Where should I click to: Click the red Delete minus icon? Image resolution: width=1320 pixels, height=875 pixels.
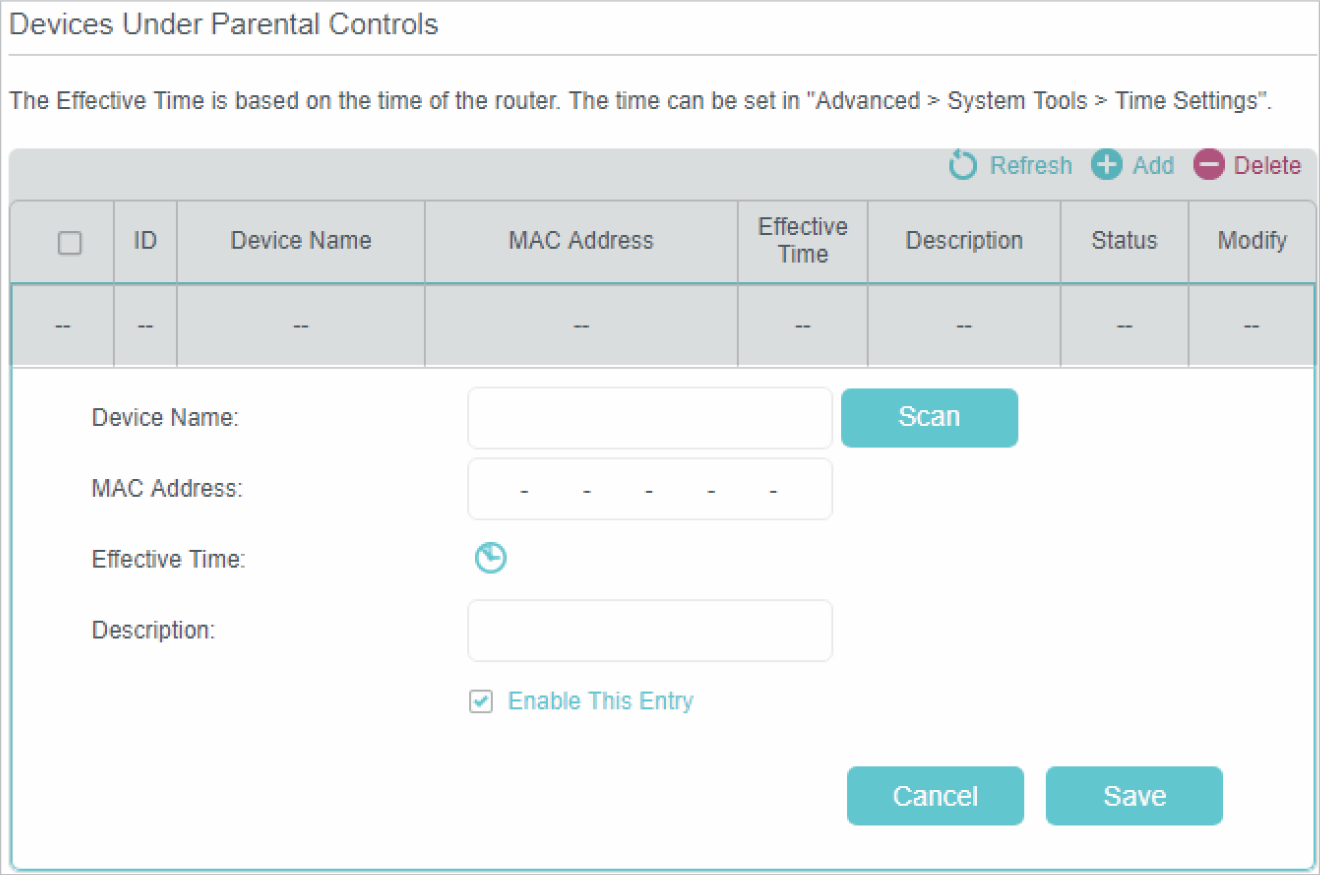[1208, 165]
